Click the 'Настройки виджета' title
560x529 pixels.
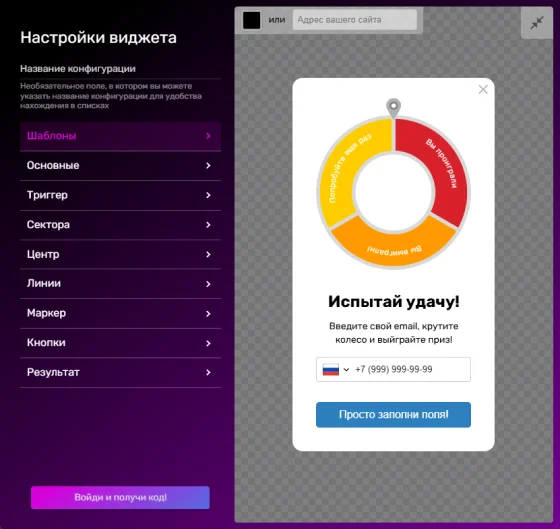point(98,38)
